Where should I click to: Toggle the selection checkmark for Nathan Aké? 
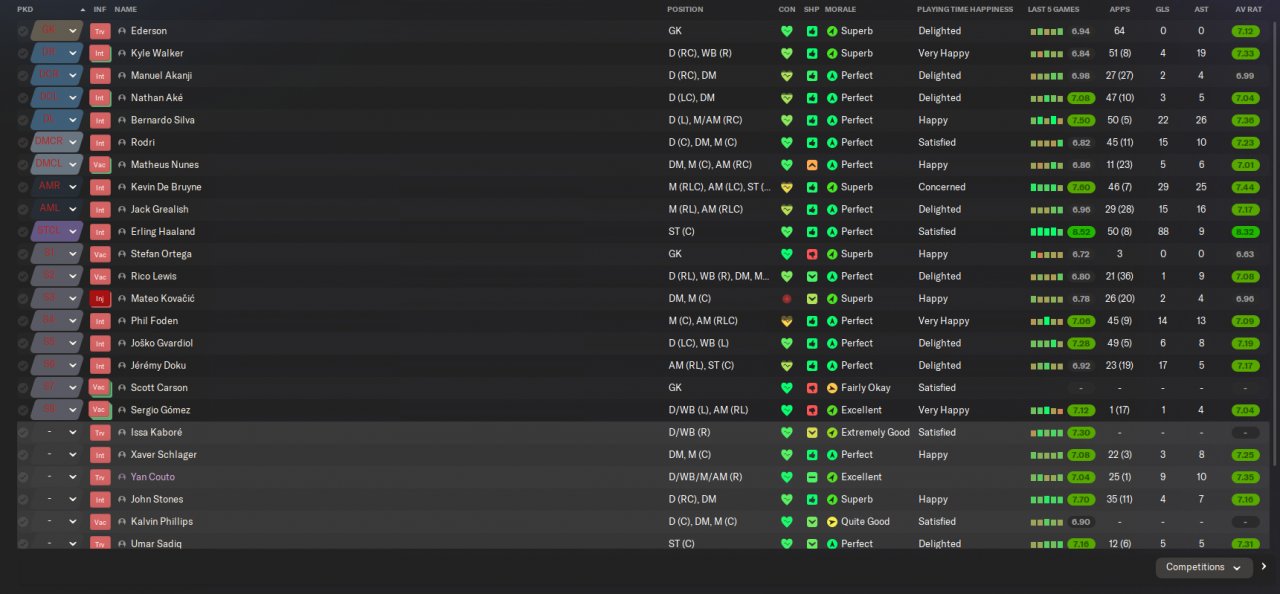pos(23,98)
